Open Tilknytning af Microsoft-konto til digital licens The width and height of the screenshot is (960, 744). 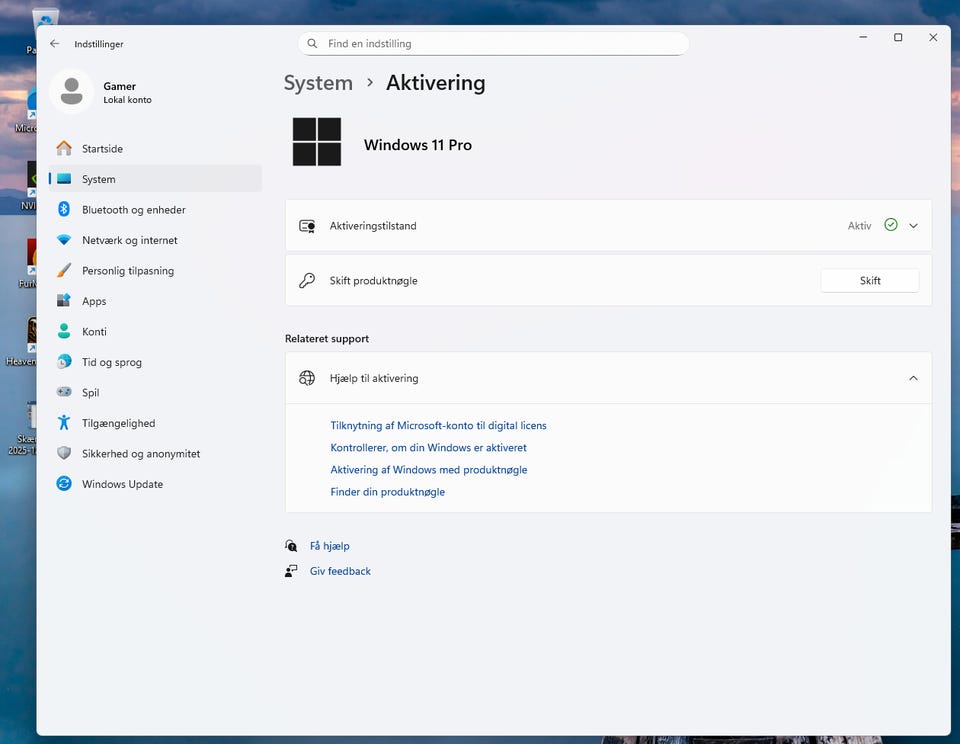438,426
